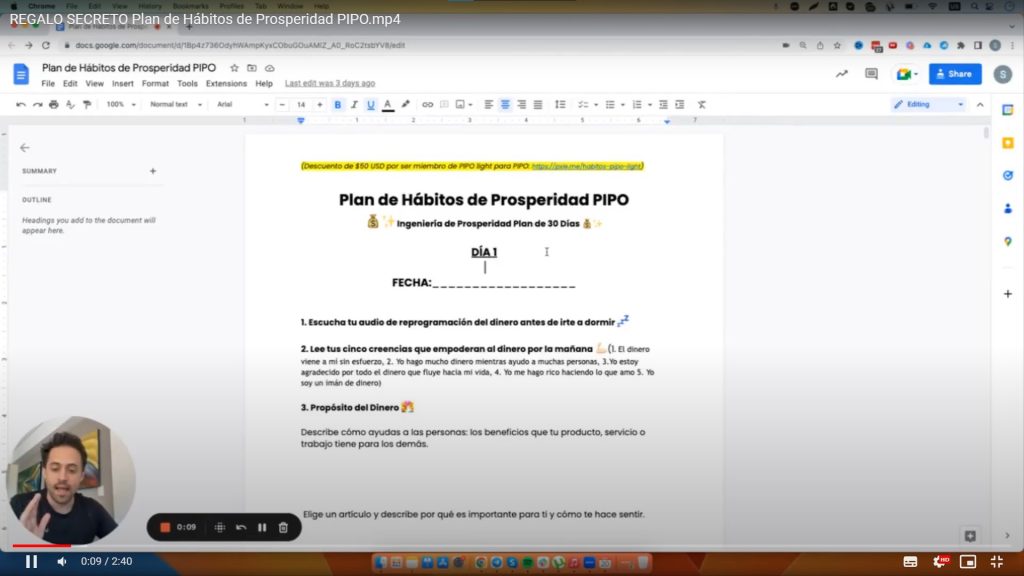Set center alignment

(505, 104)
